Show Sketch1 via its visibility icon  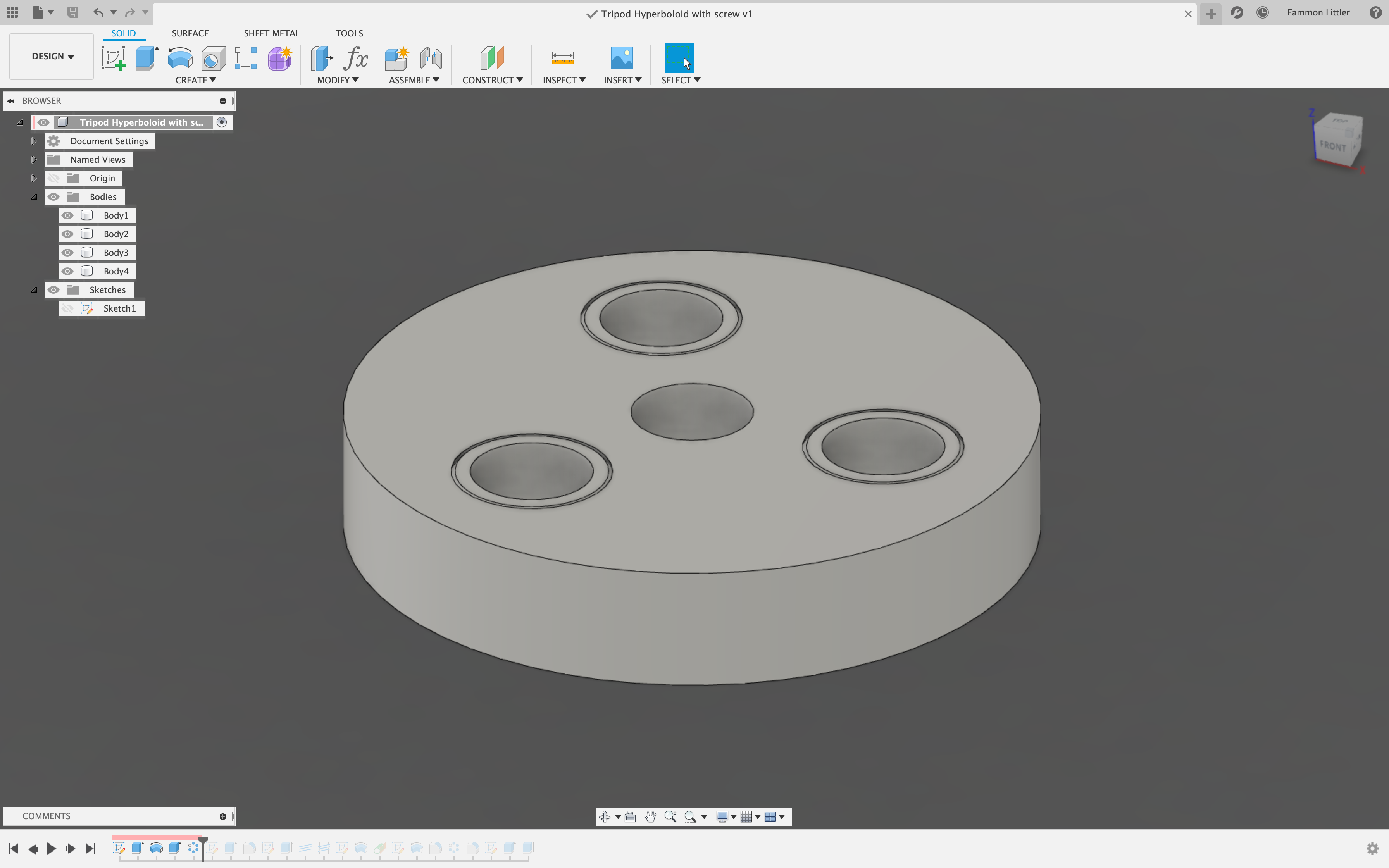[68, 308]
